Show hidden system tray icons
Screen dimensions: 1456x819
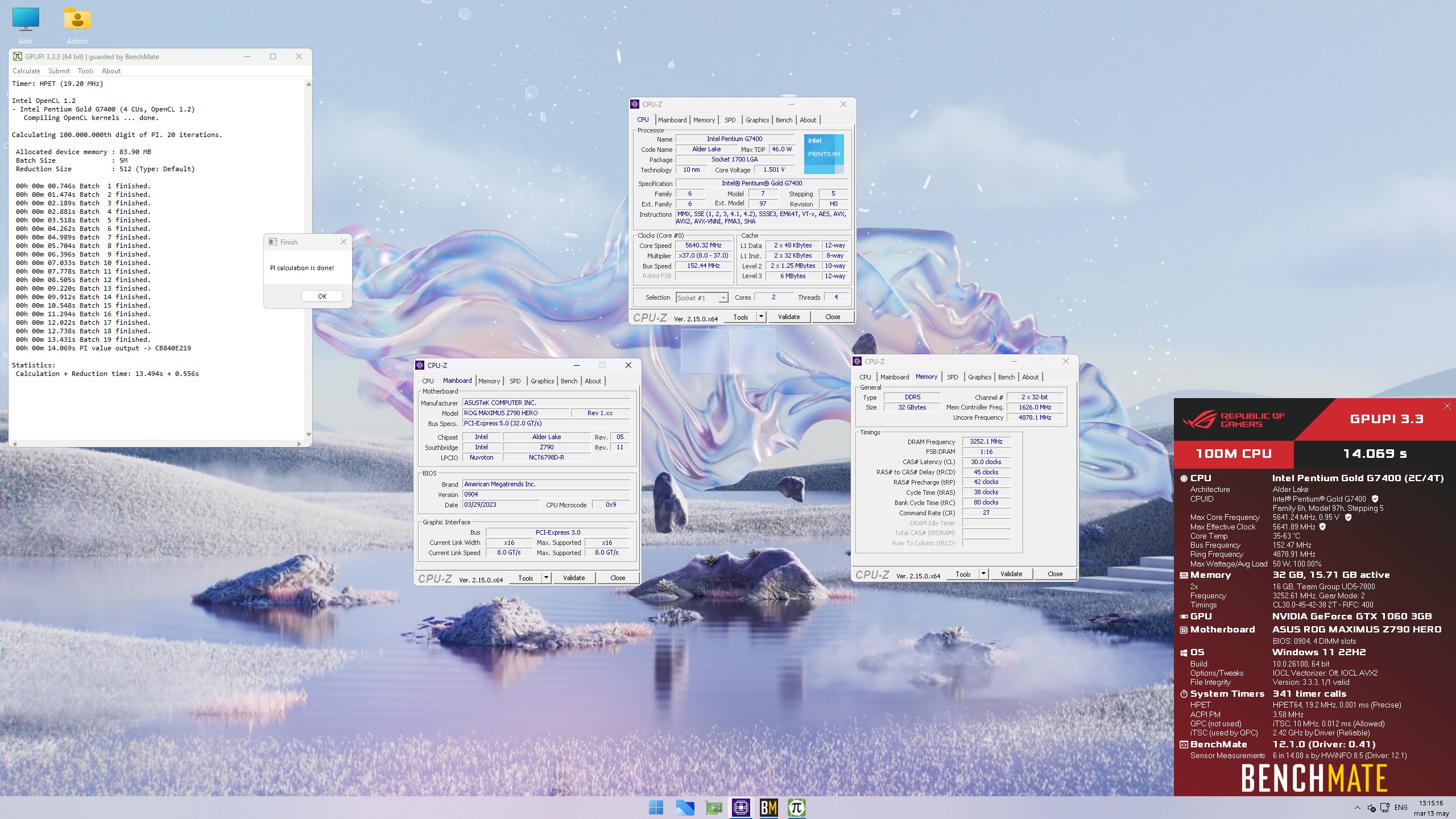click(1358, 808)
